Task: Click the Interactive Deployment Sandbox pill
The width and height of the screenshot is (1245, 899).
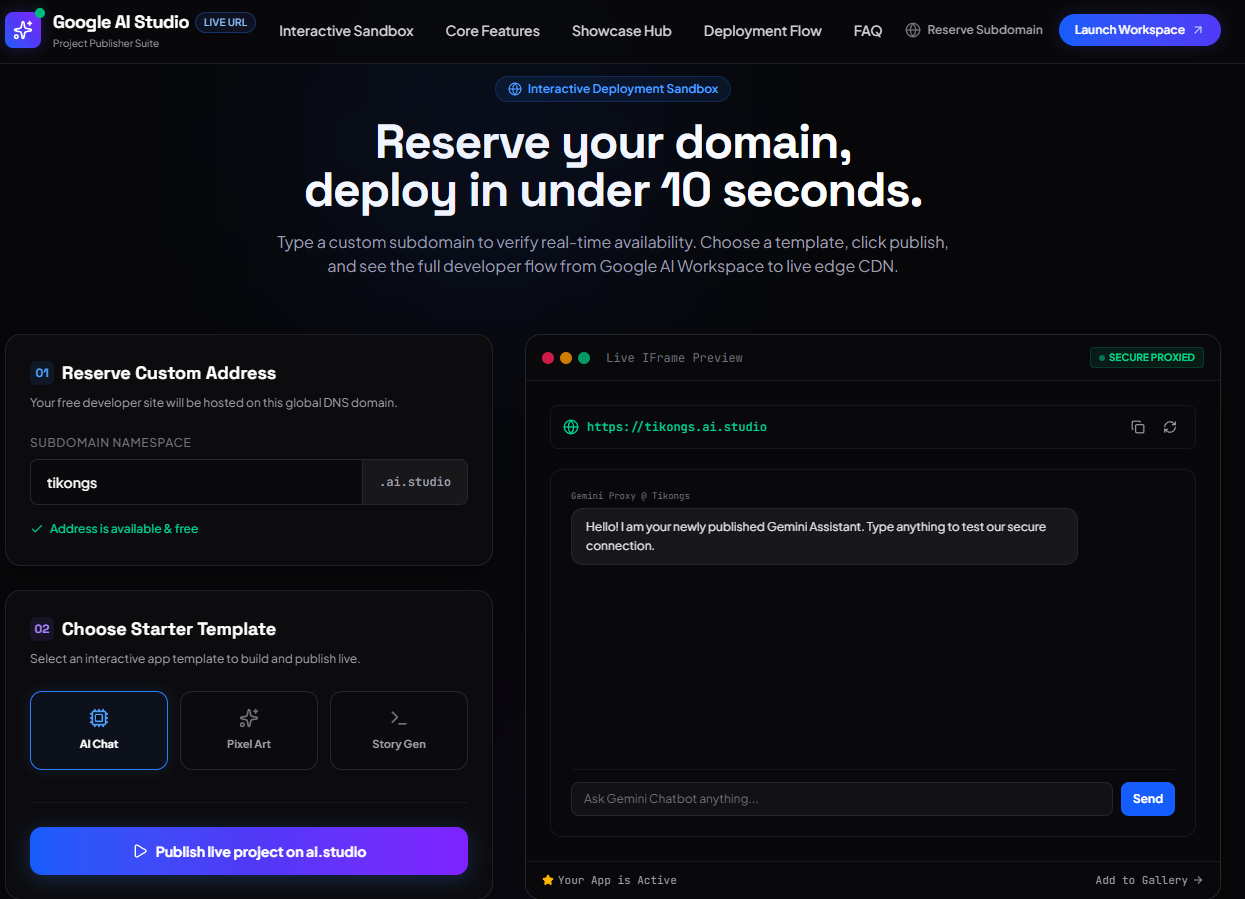Action: pos(613,89)
